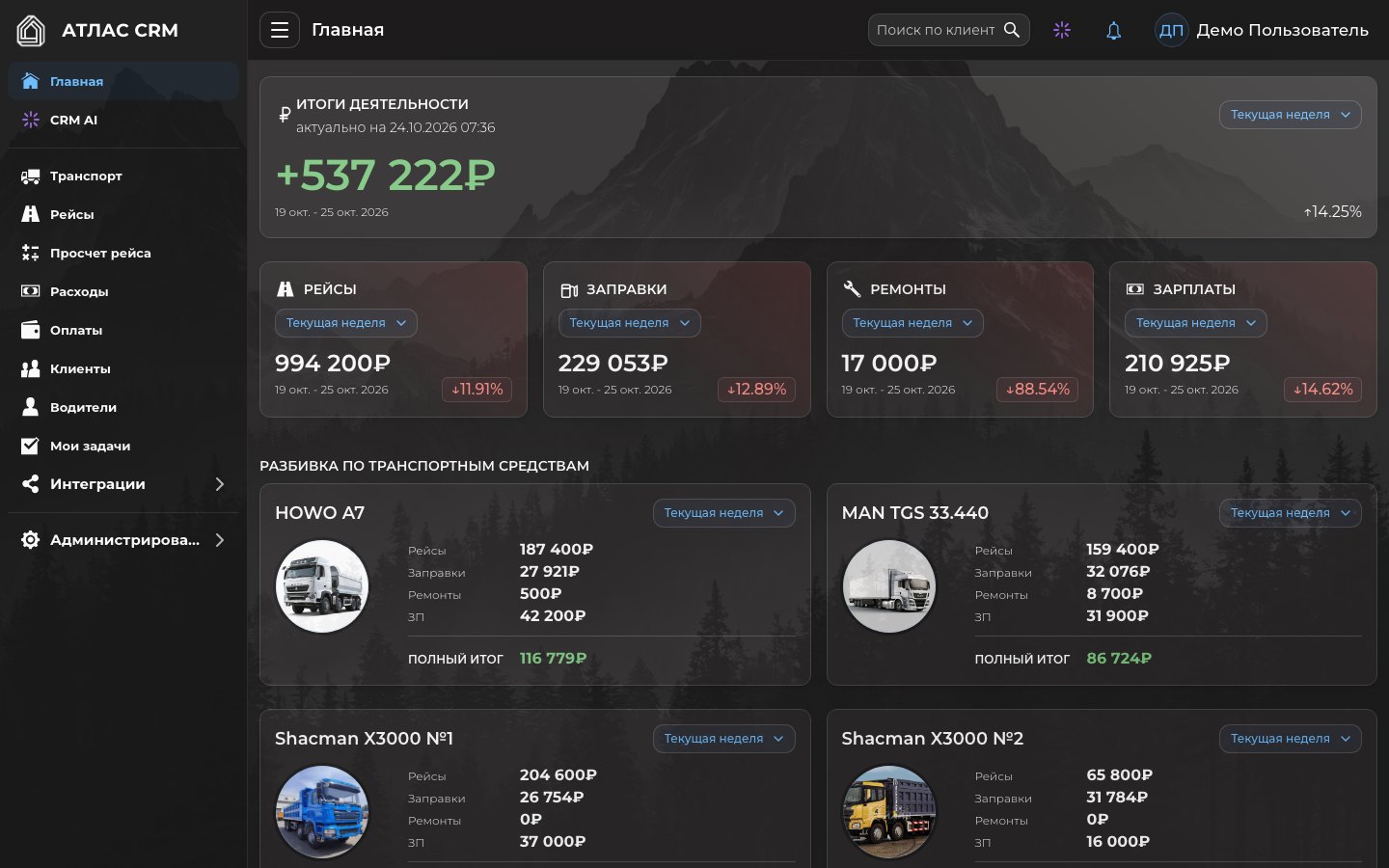Open the CRM AI sparkle icon in header

pos(1062,30)
